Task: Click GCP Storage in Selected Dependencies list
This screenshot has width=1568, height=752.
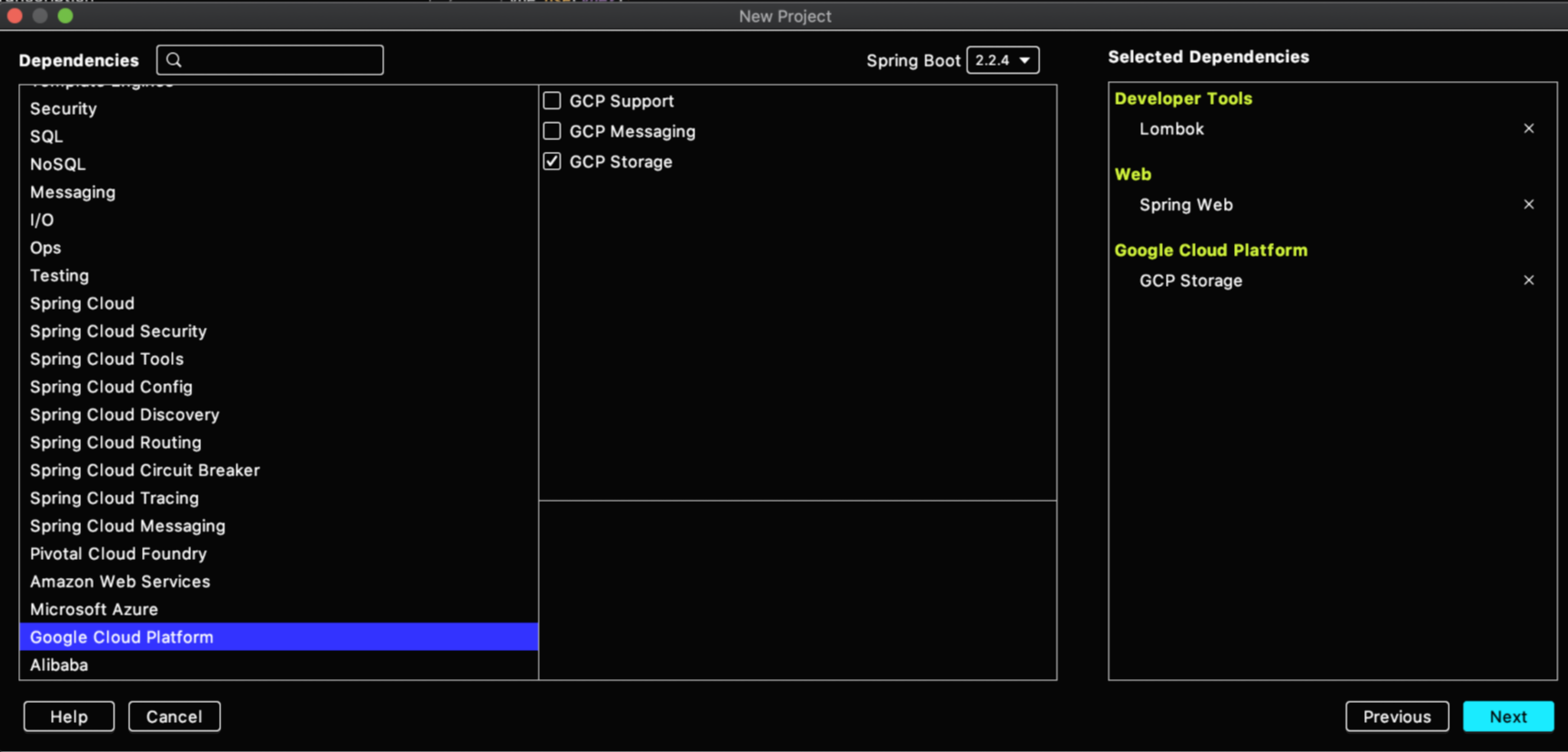Action: coord(1190,281)
